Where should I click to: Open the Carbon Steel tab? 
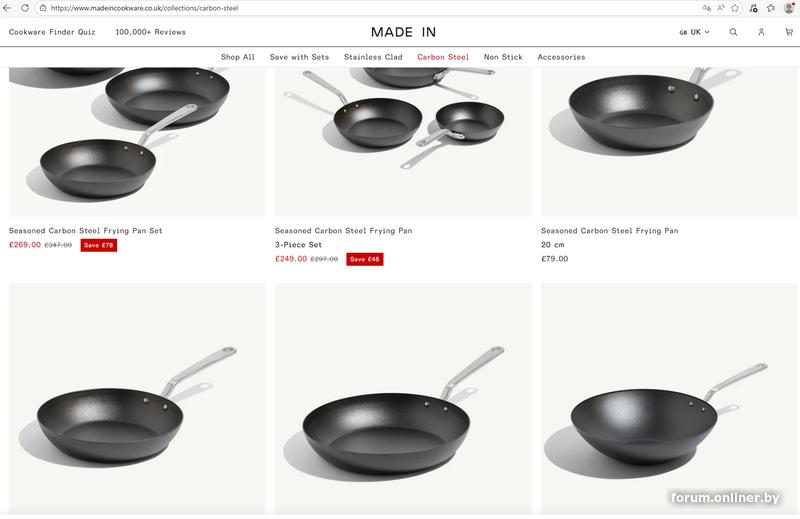[x=443, y=57]
